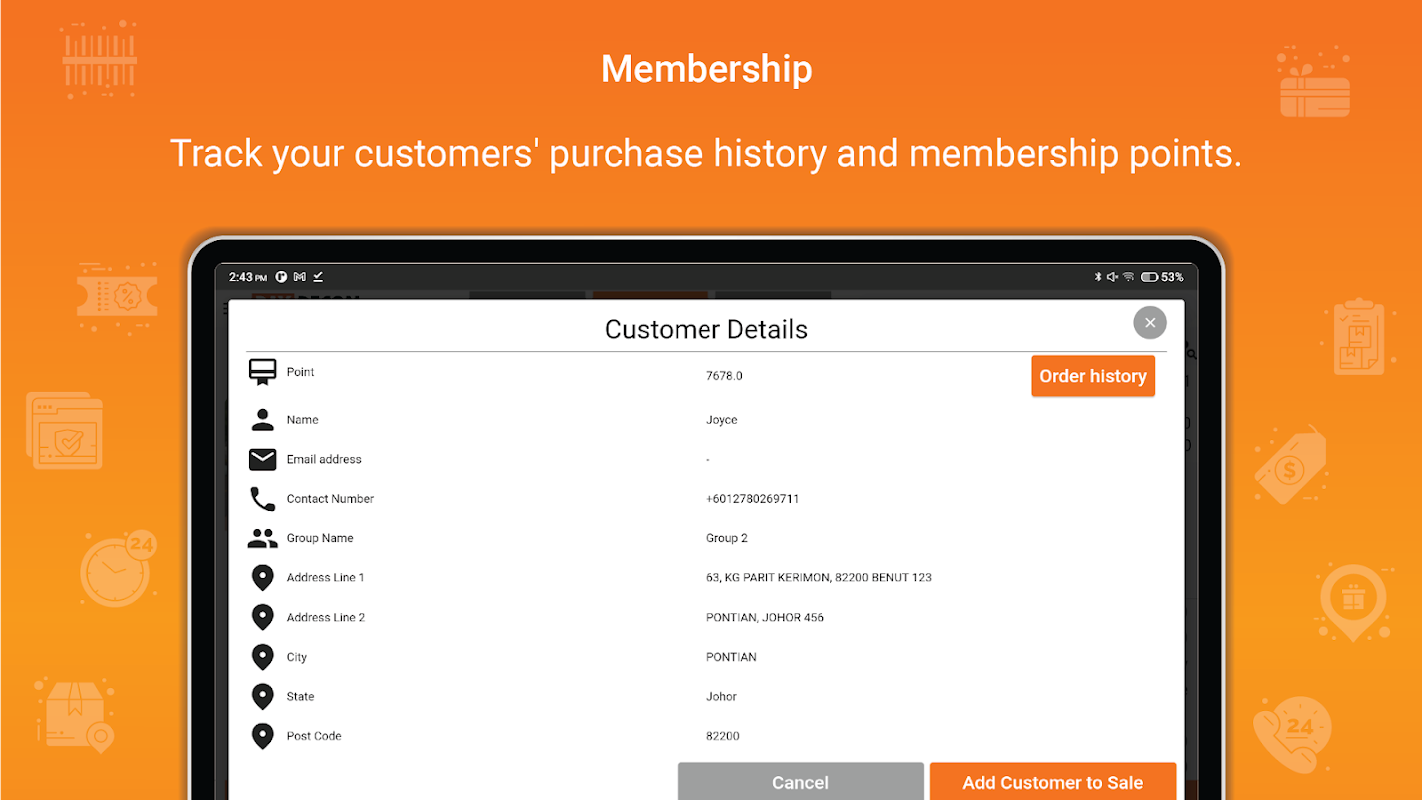Click the Point membership card icon
The image size is (1422, 800).
(x=262, y=372)
